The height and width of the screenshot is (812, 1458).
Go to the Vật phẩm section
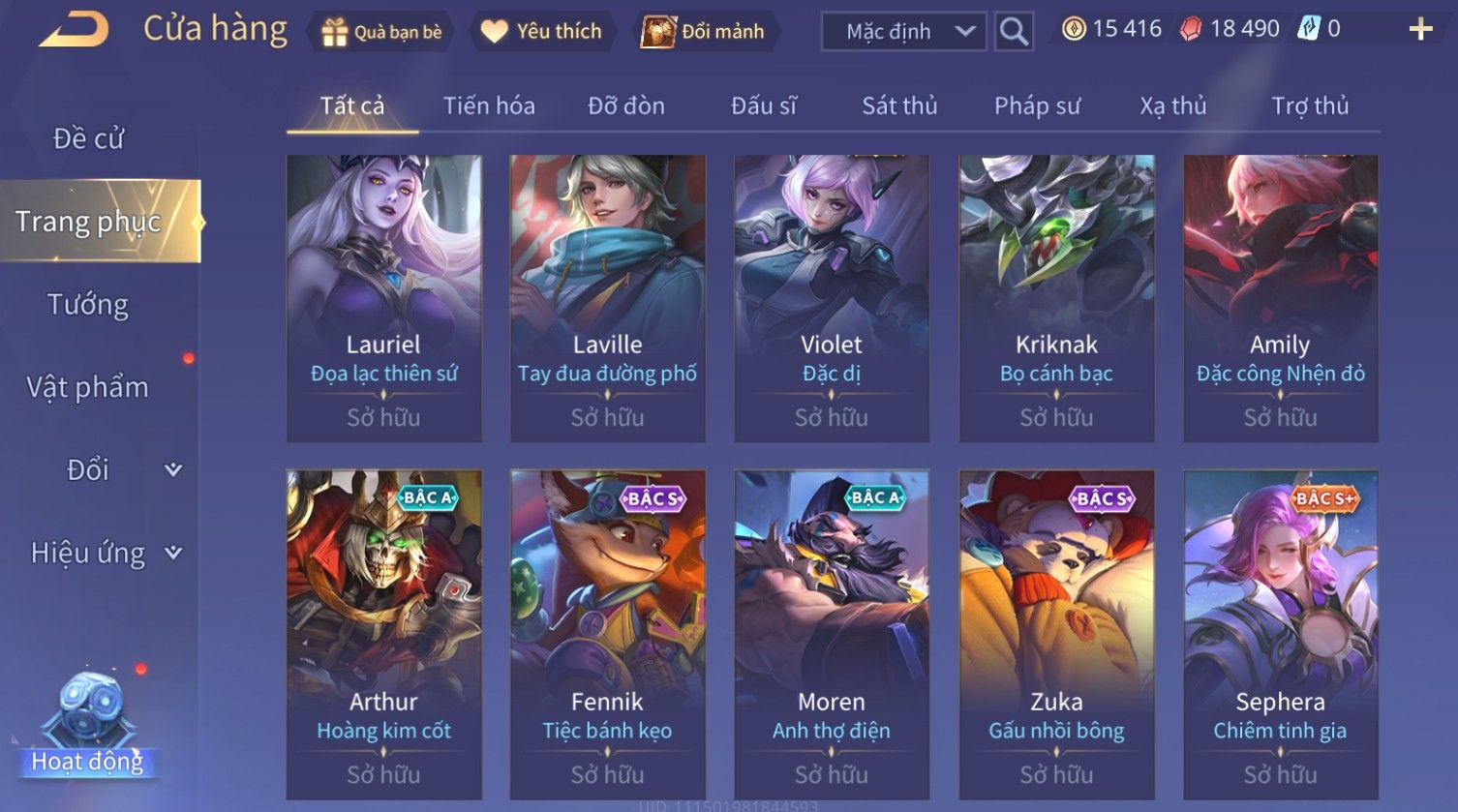[88, 387]
